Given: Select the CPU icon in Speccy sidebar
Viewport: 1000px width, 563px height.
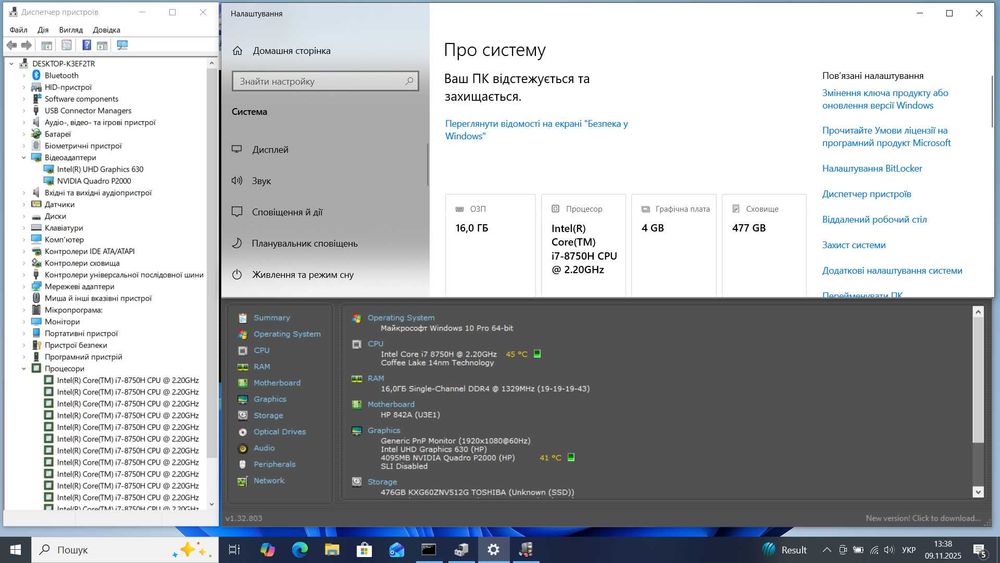Looking at the screenshot, I should (x=242, y=351).
